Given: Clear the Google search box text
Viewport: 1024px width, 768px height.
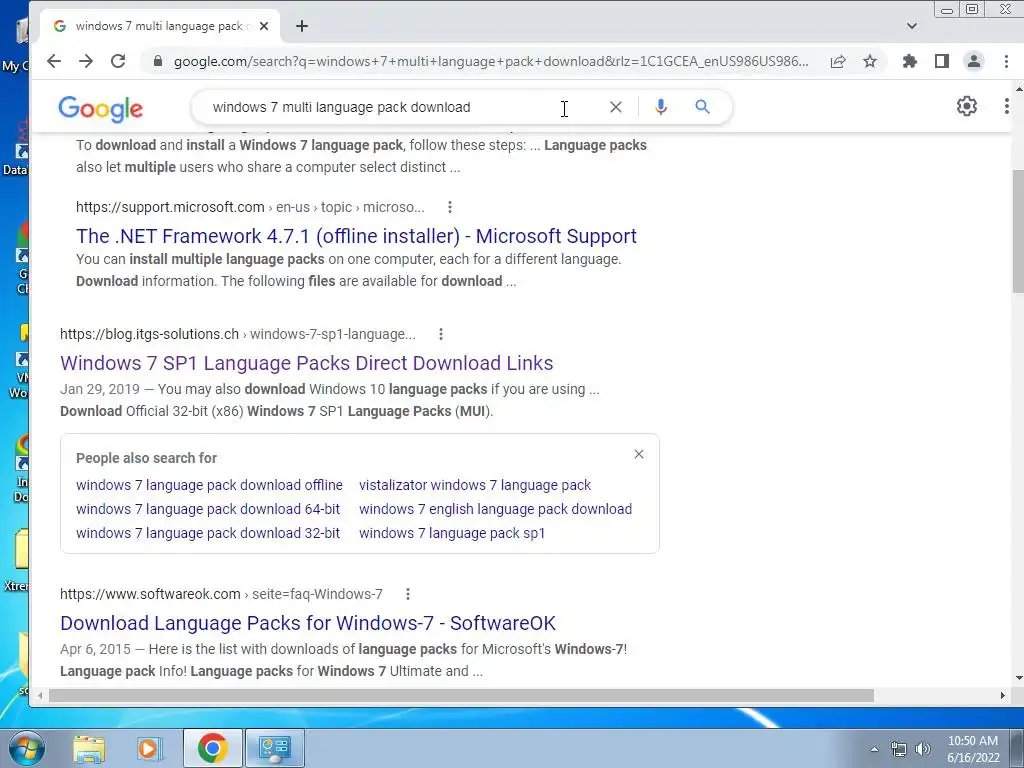Looking at the screenshot, I should pos(616,107).
